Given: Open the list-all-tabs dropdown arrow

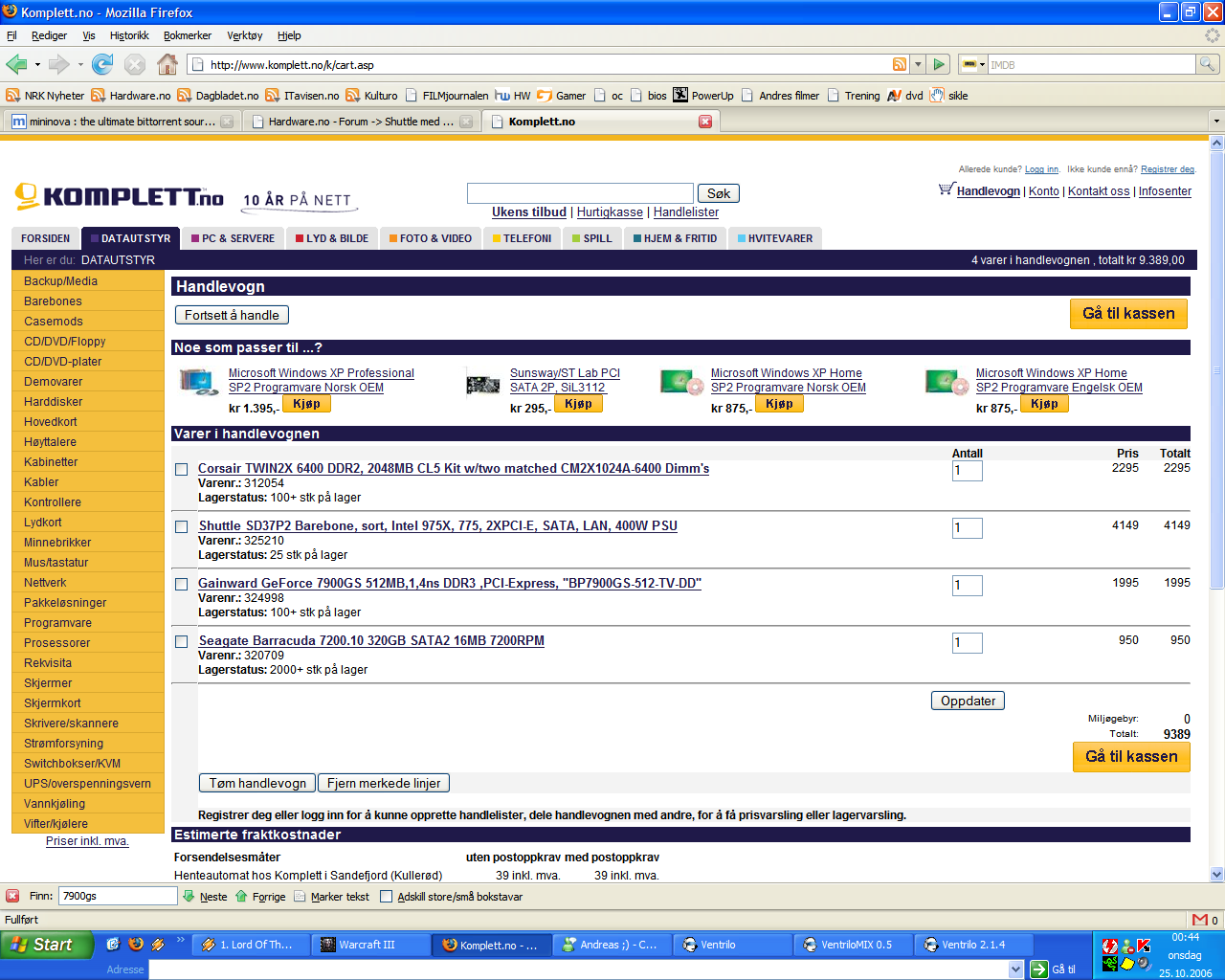Looking at the screenshot, I should (1216, 122).
